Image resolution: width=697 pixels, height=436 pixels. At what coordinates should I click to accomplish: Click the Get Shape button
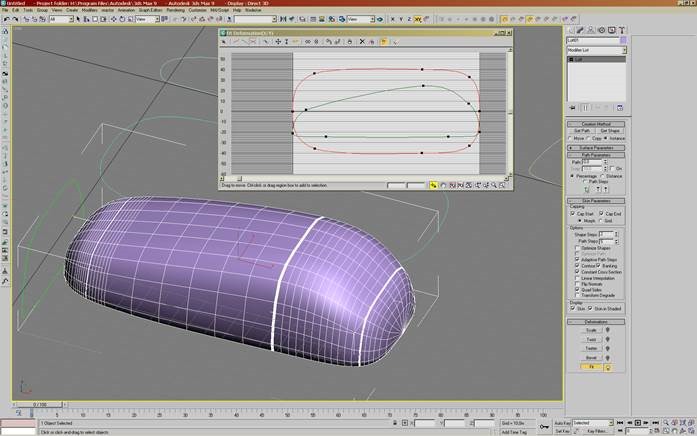(x=609, y=131)
